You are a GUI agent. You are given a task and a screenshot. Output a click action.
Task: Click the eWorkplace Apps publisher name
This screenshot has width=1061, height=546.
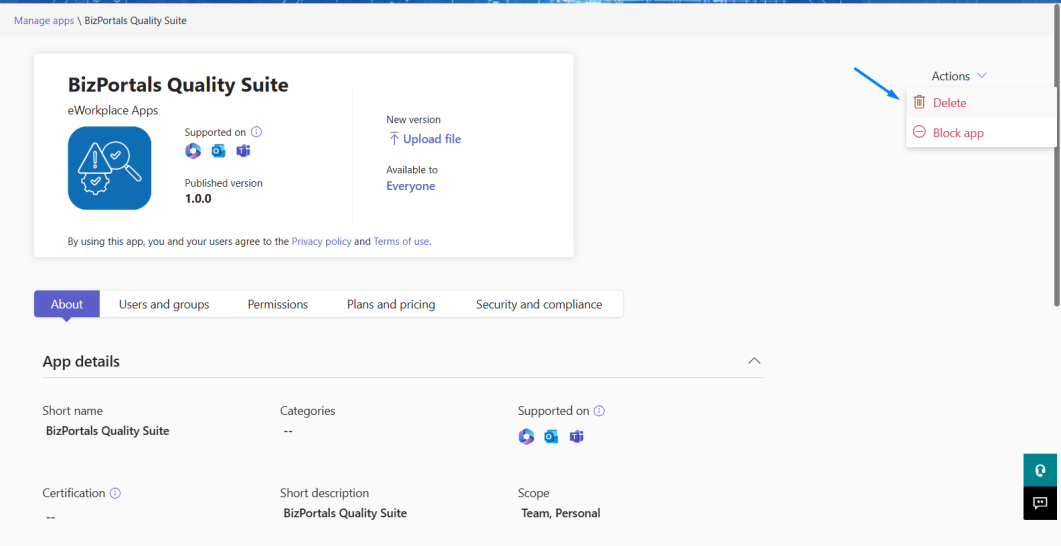(113, 110)
